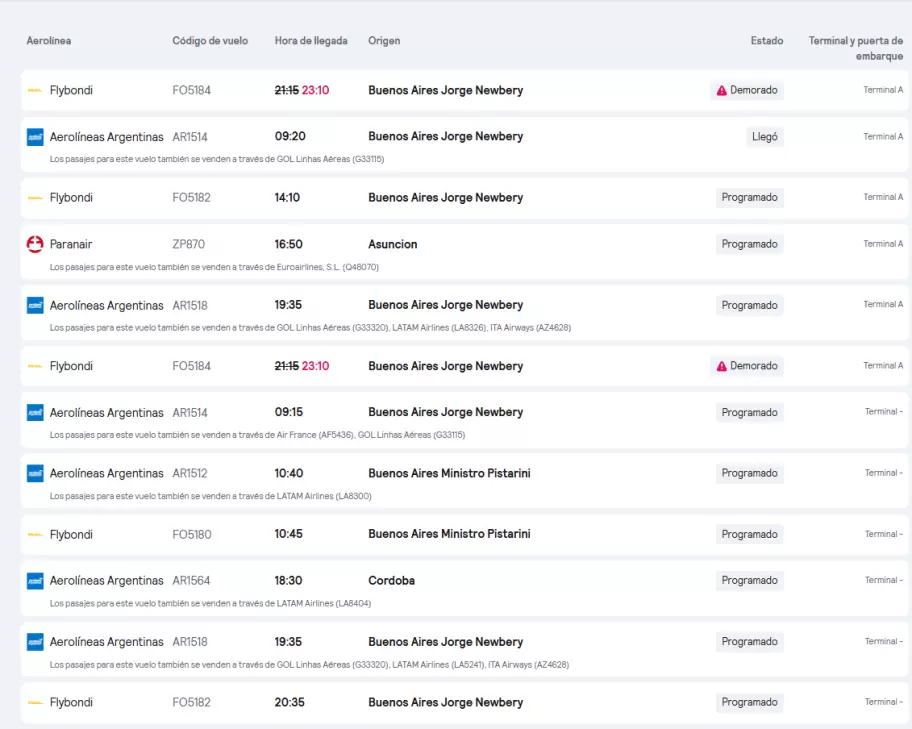Viewport: 912px width, 729px height.
Task: Click the Cordoba origin on the AR1564 row
Action: coord(391,581)
